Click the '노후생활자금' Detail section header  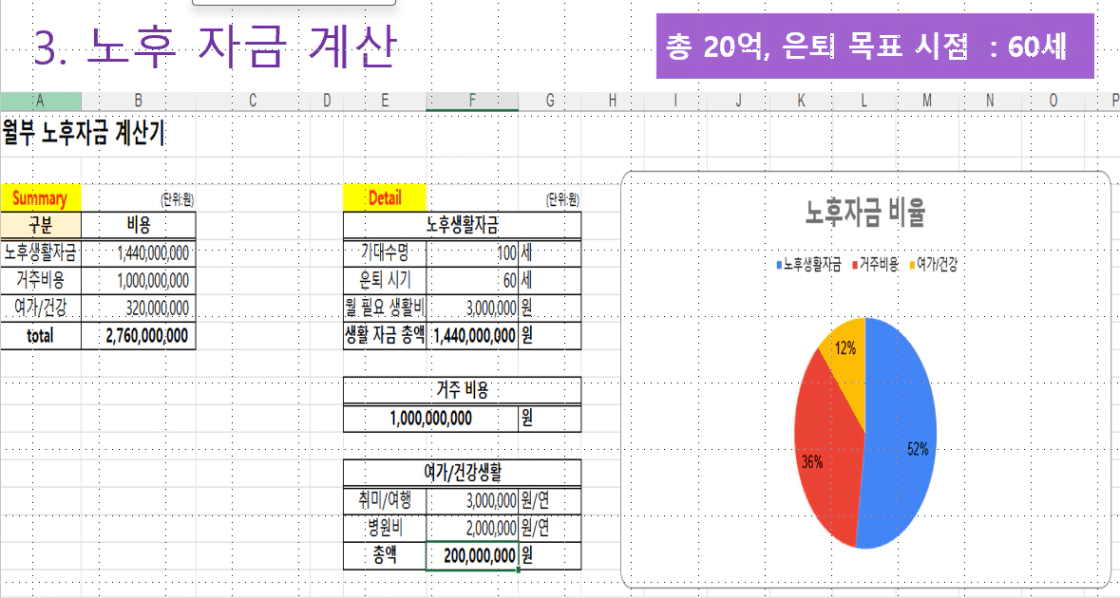[462, 226]
